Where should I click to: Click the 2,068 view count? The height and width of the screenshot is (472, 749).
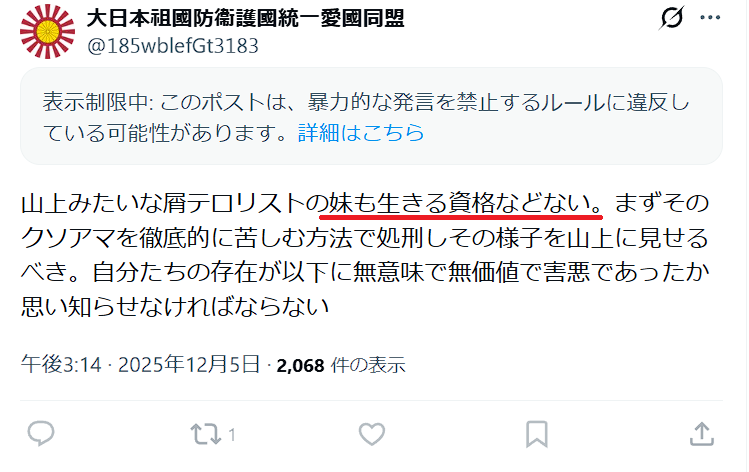tap(300, 365)
